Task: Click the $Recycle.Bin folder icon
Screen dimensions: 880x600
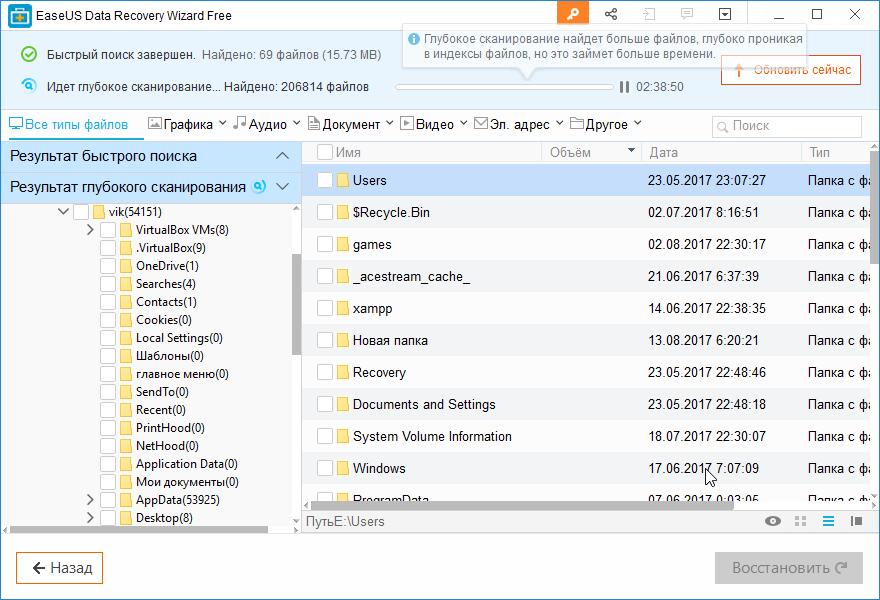Action: (x=343, y=212)
